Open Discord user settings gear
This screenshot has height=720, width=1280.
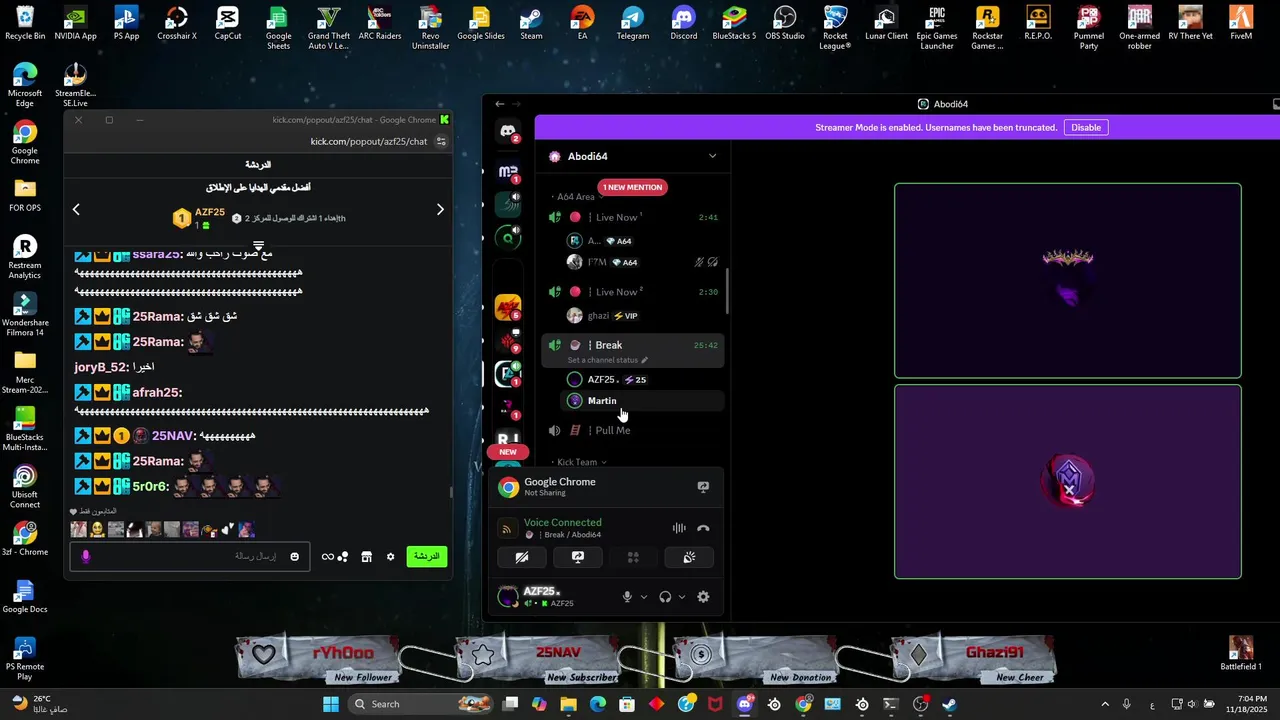point(703,597)
